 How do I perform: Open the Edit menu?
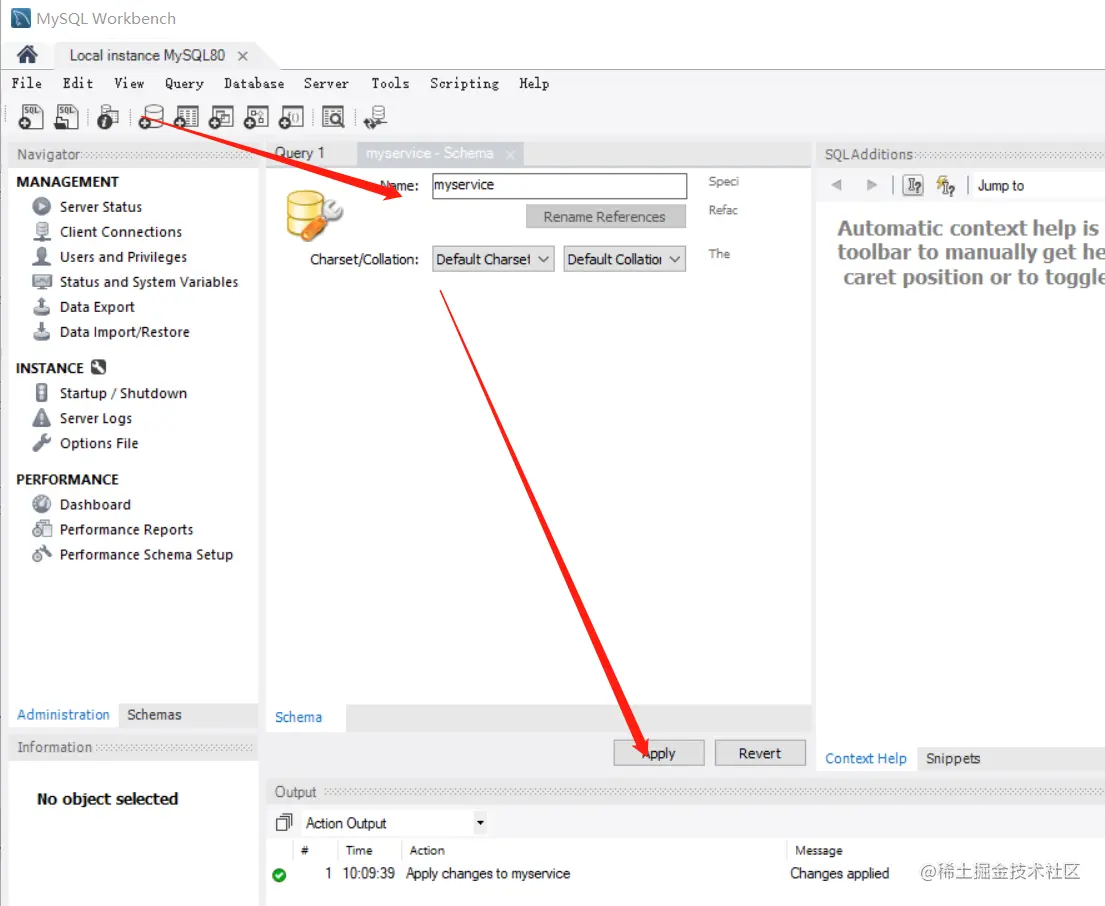[78, 83]
